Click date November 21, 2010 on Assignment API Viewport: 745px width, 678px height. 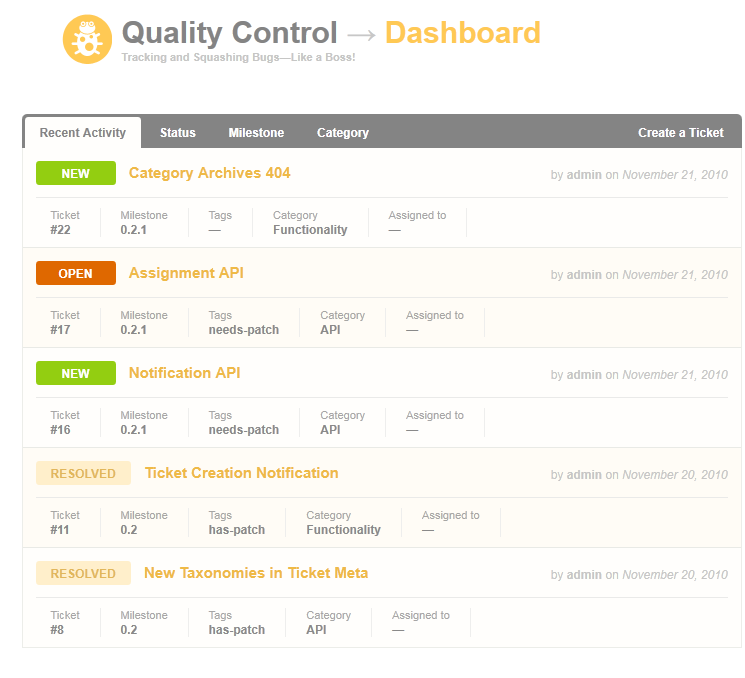(675, 275)
